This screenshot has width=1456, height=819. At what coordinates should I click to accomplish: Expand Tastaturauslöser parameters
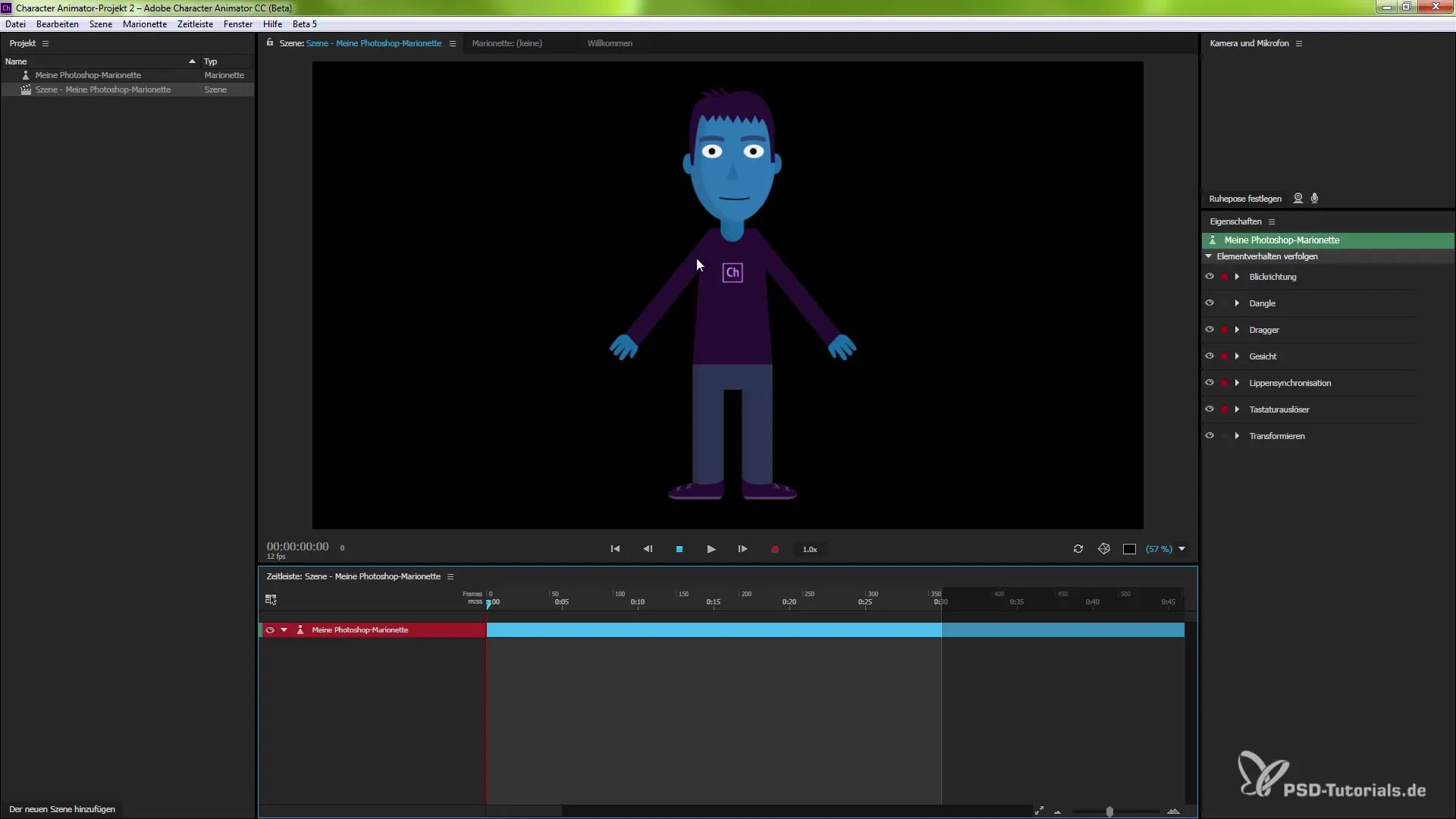tap(1238, 409)
